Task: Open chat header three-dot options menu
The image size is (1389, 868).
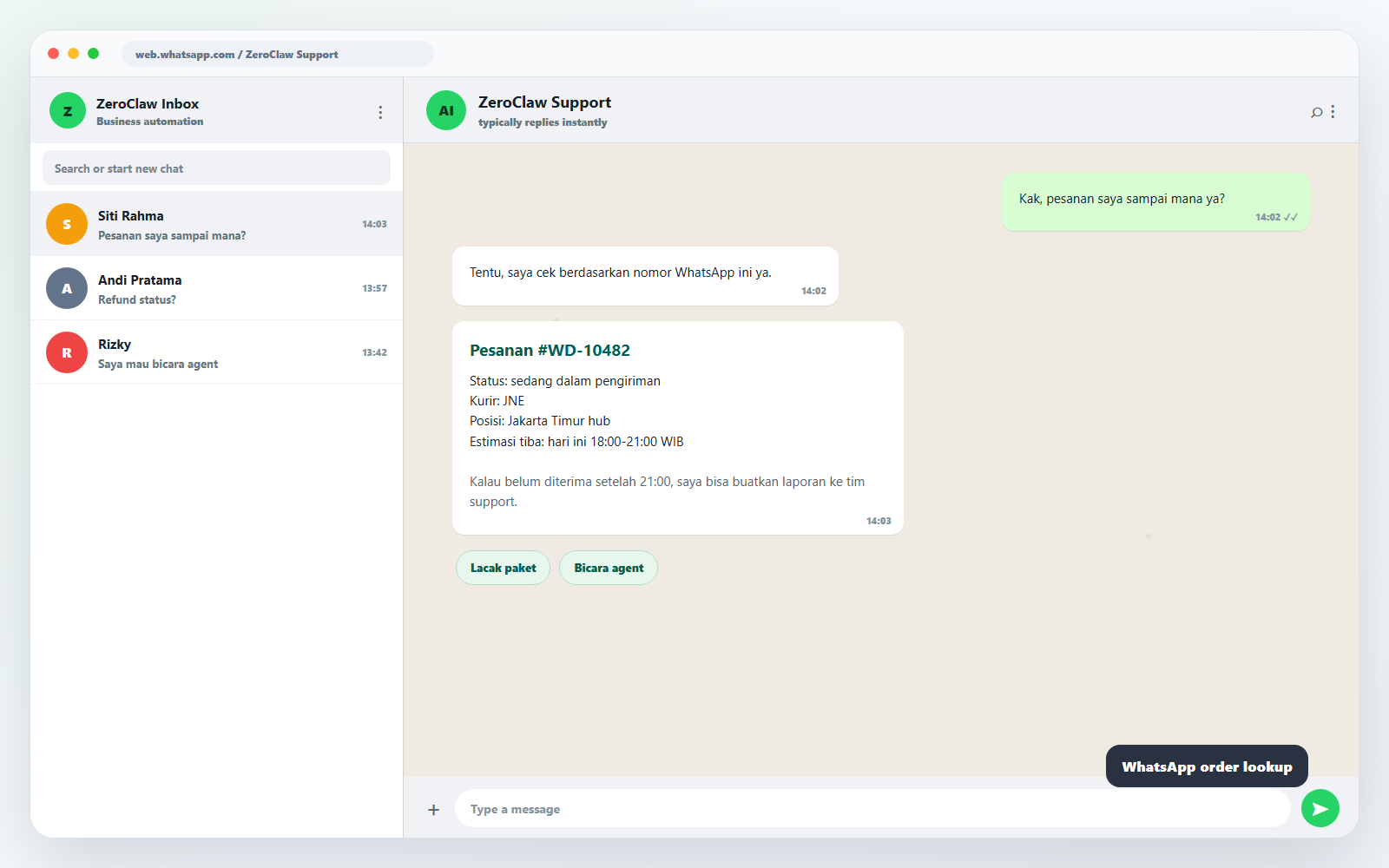Action: point(1333,111)
